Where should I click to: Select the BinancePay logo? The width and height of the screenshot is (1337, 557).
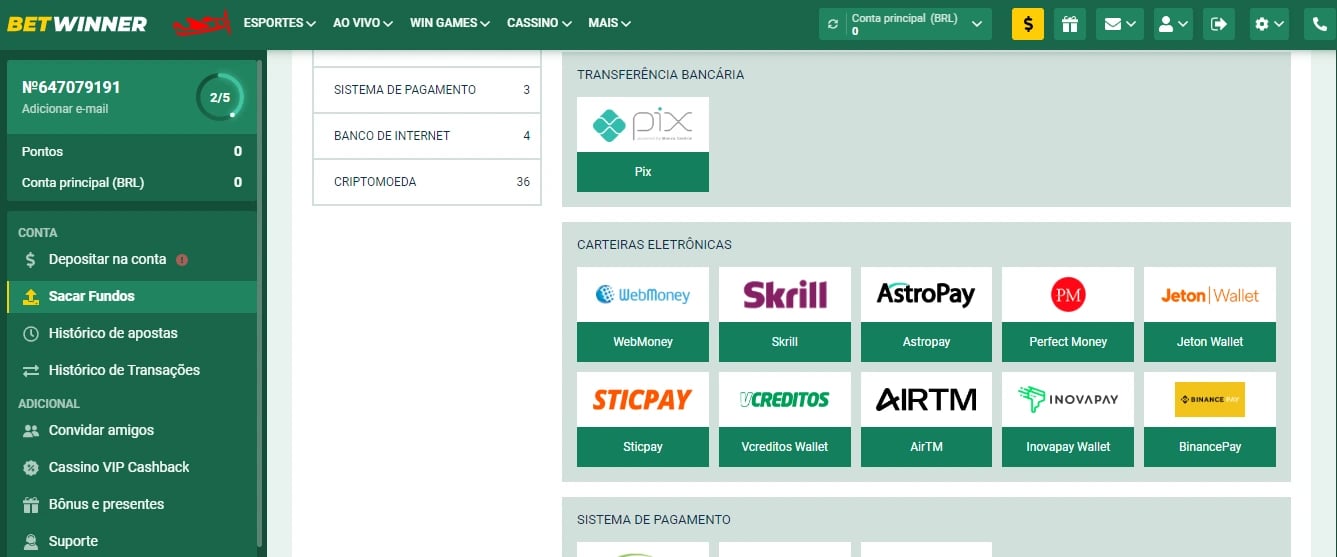pos(1210,400)
